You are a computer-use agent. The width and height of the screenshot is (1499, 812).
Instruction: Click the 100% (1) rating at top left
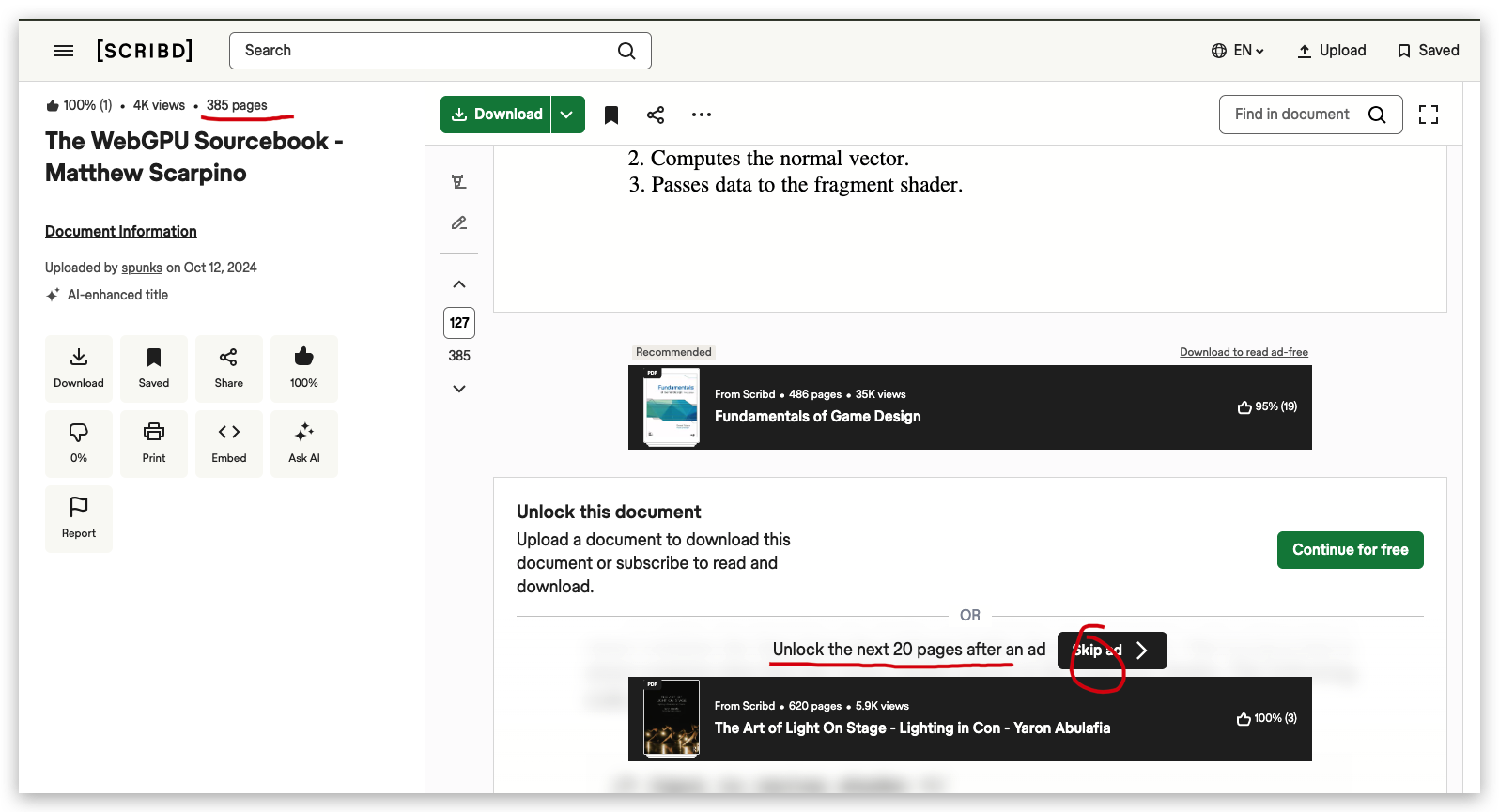pyautogui.click(x=79, y=105)
